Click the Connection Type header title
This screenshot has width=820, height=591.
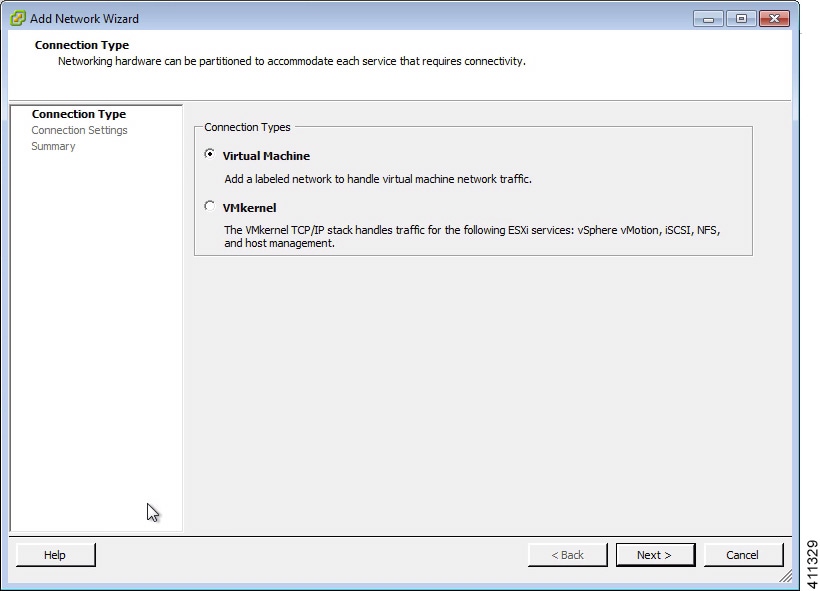click(x=82, y=45)
